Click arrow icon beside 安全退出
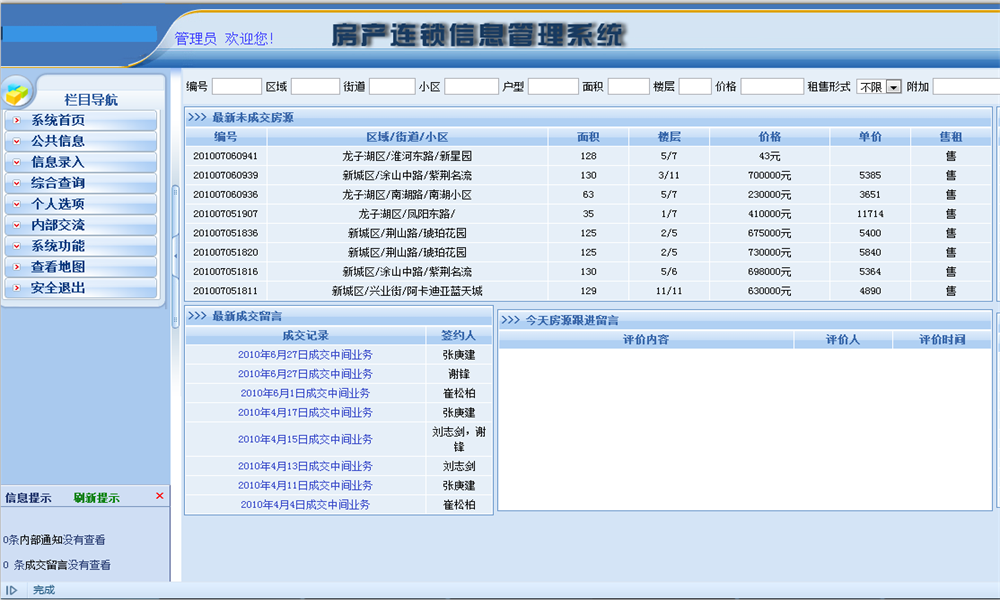The height and width of the screenshot is (600, 1000). tap(17, 288)
